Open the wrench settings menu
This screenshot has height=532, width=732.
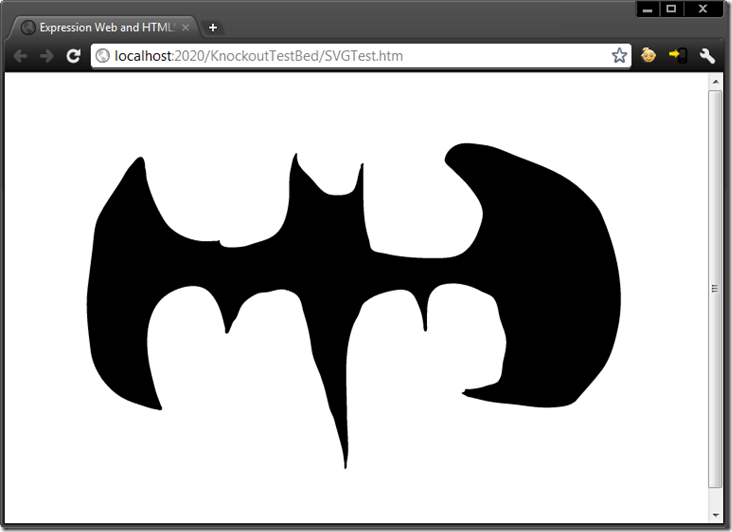[x=707, y=56]
